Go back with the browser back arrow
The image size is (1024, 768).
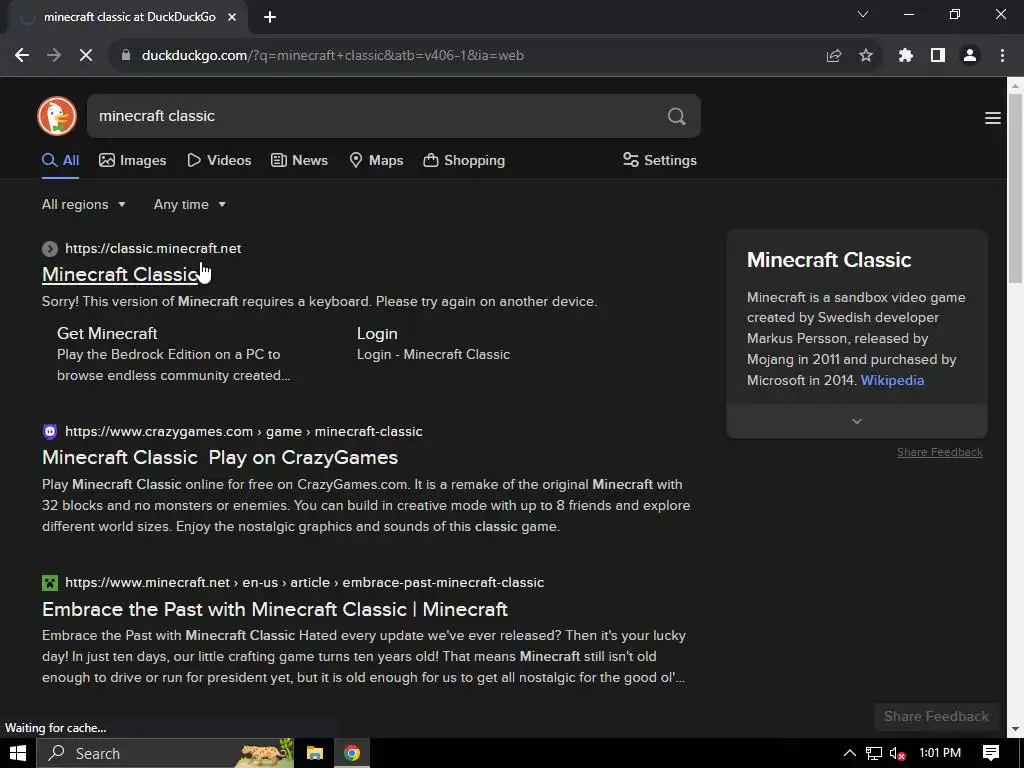coord(22,56)
